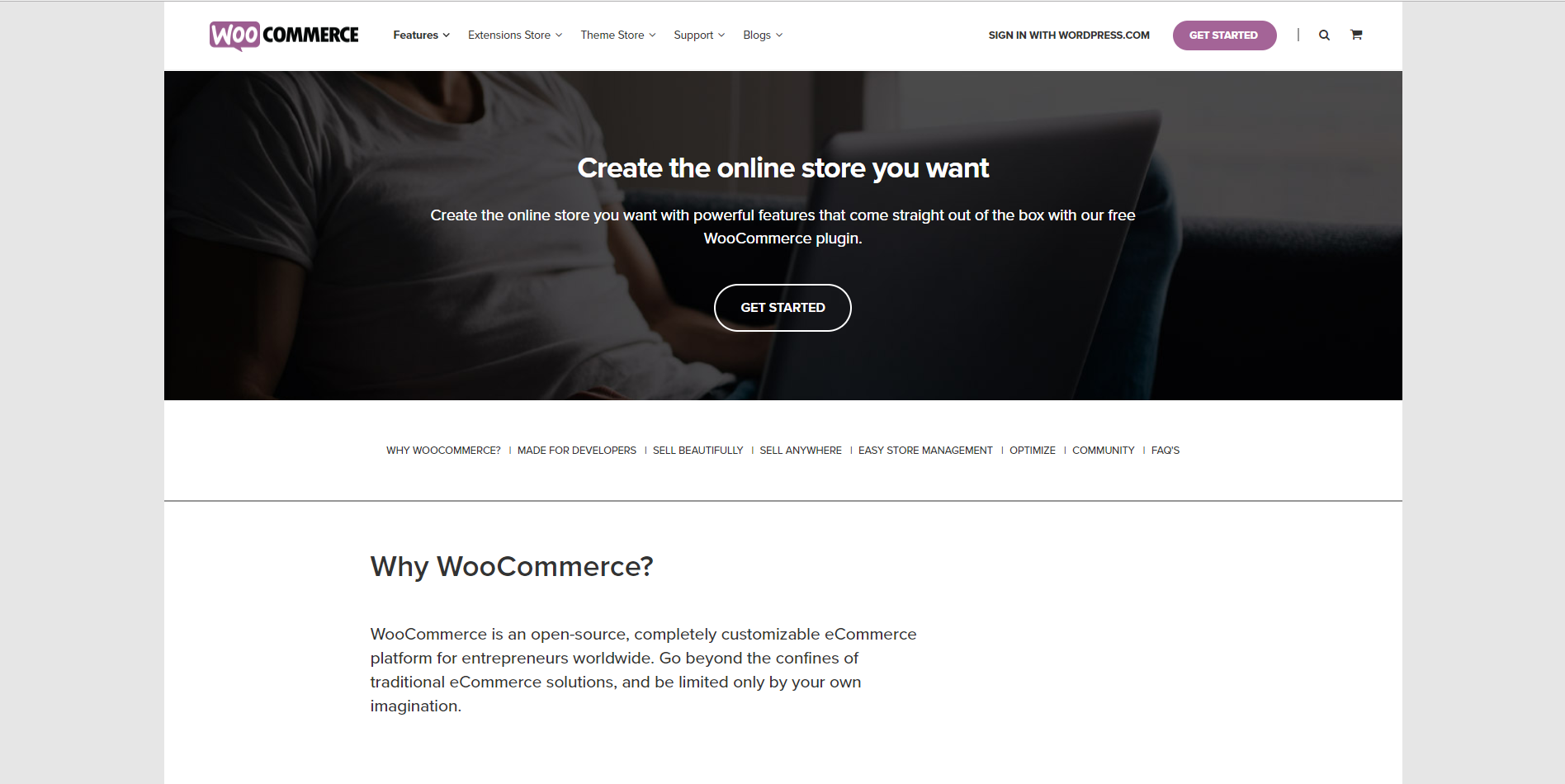Open the search magnifier icon
1565x784 pixels.
coord(1324,35)
